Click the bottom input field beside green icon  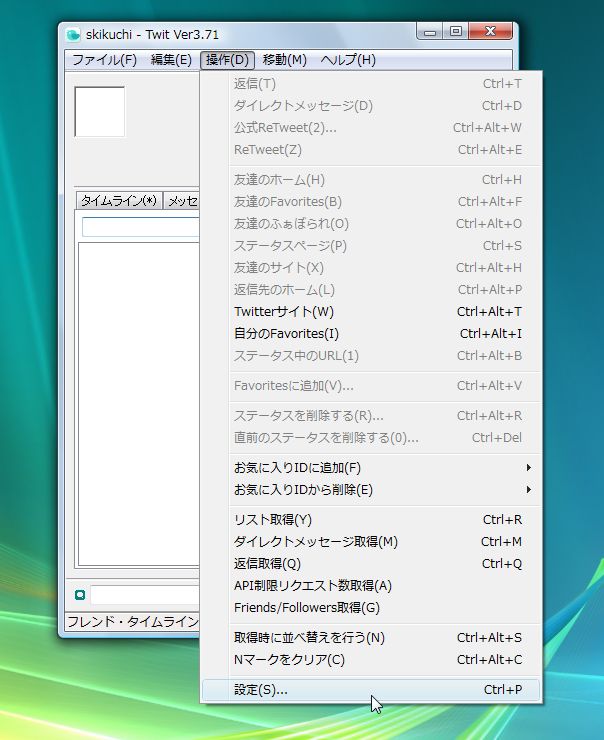pyautogui.click(x=145, y=595)
